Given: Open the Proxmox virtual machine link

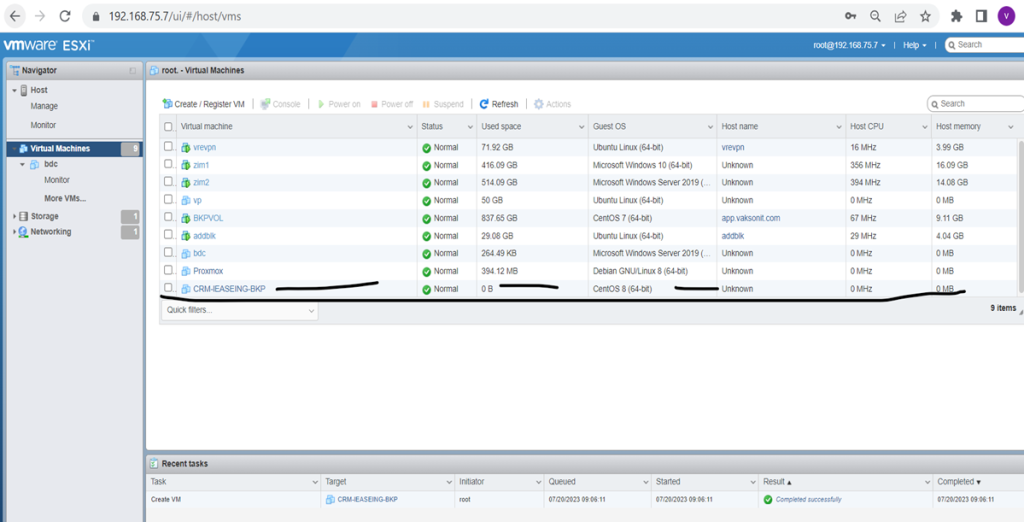Looking at the screenshot, I should coord(208,271).
